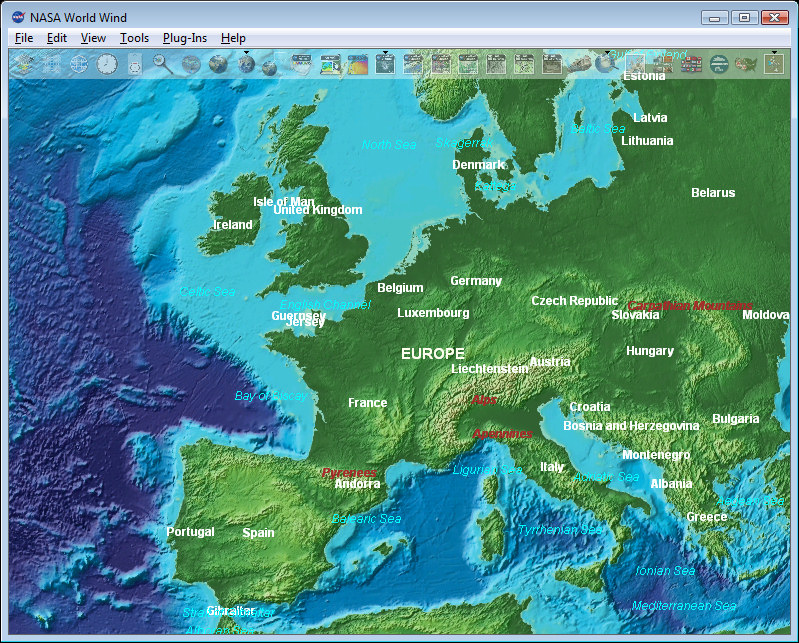Click the 'Spain' country label
Screen dimensions: 799x643
[x=258, y=533]
